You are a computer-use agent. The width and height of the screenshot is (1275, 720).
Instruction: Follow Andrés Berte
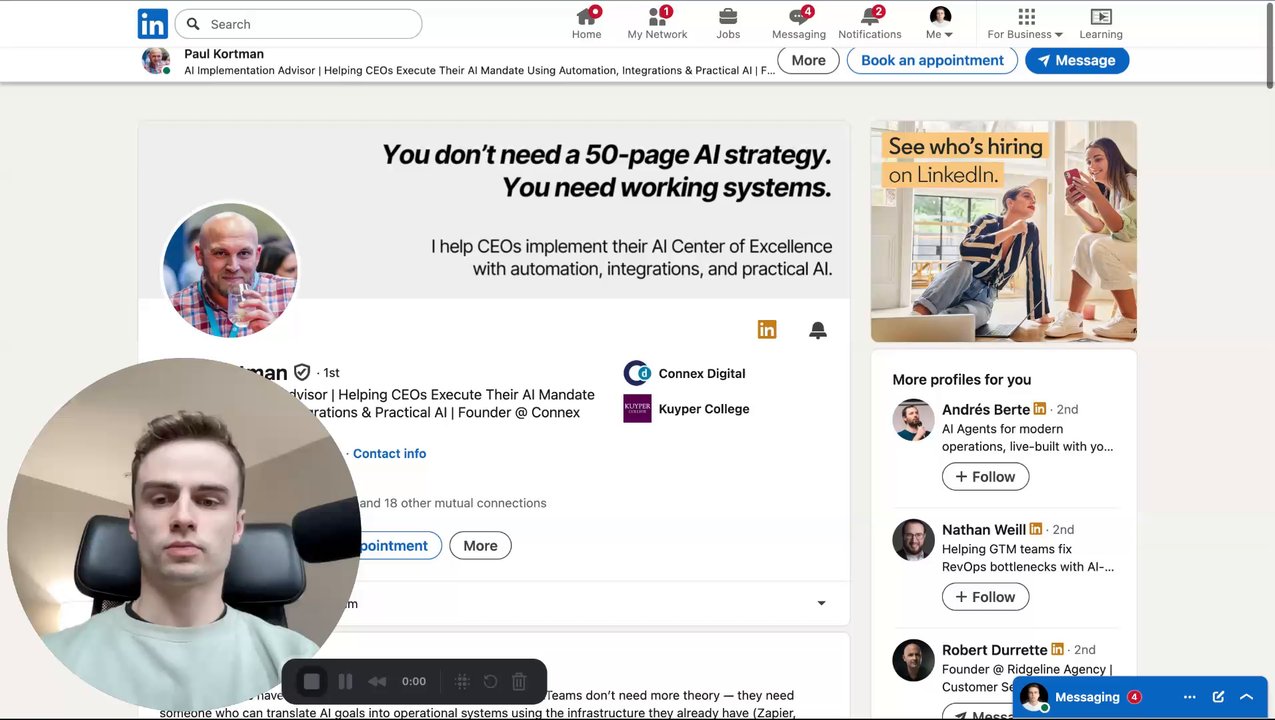[985, 477]
